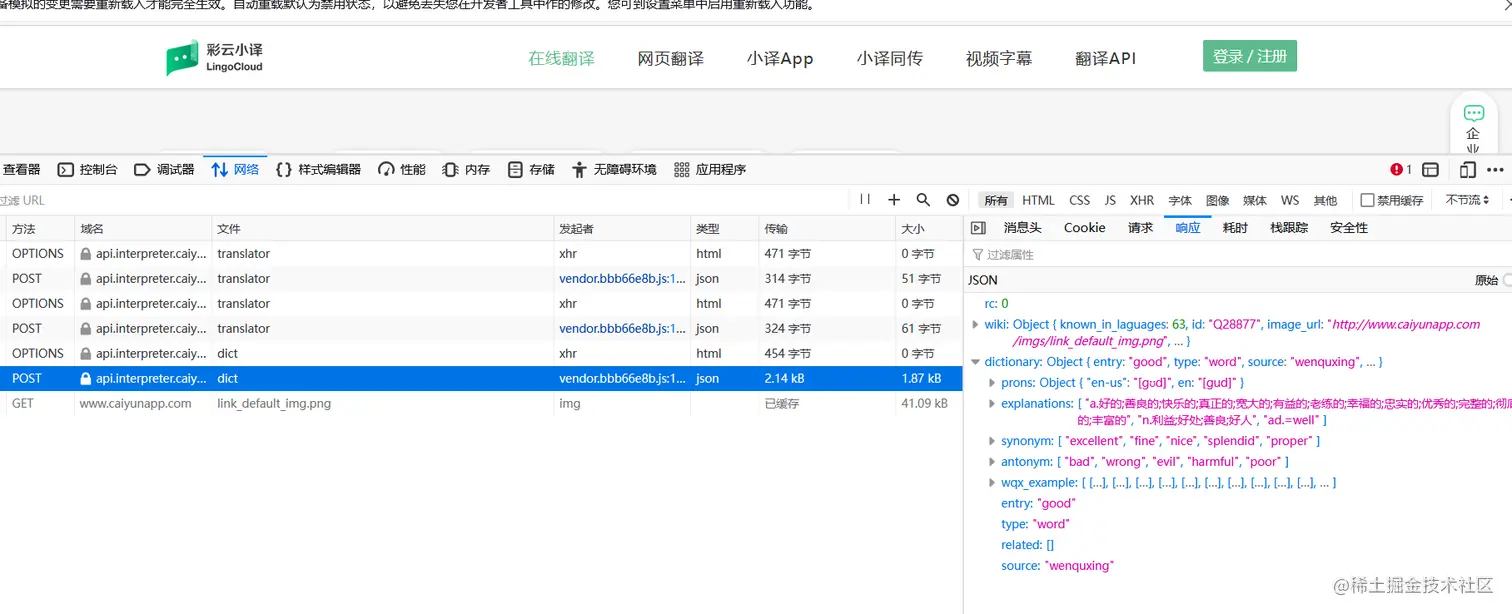Expand the synonym array node
The height and width of the screenshot is (614, 1512).
tap(992, 441)
